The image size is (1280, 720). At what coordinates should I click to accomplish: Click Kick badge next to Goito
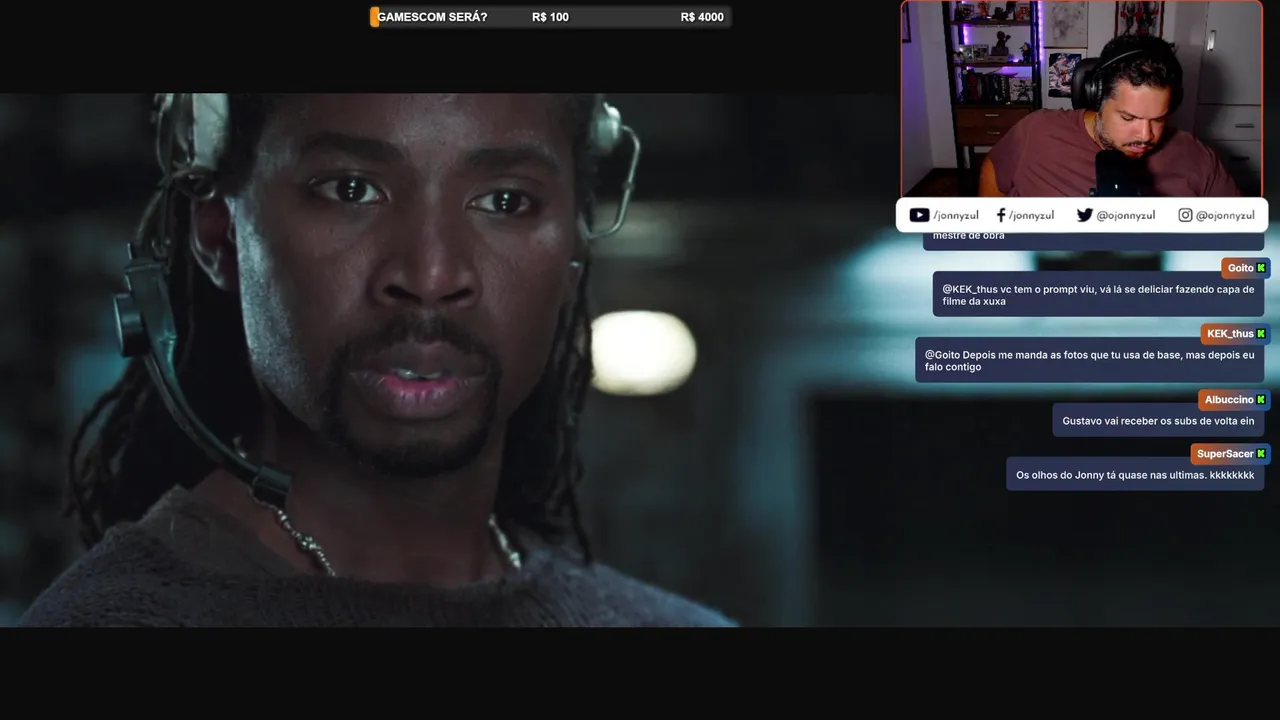tap(1261, 268)
